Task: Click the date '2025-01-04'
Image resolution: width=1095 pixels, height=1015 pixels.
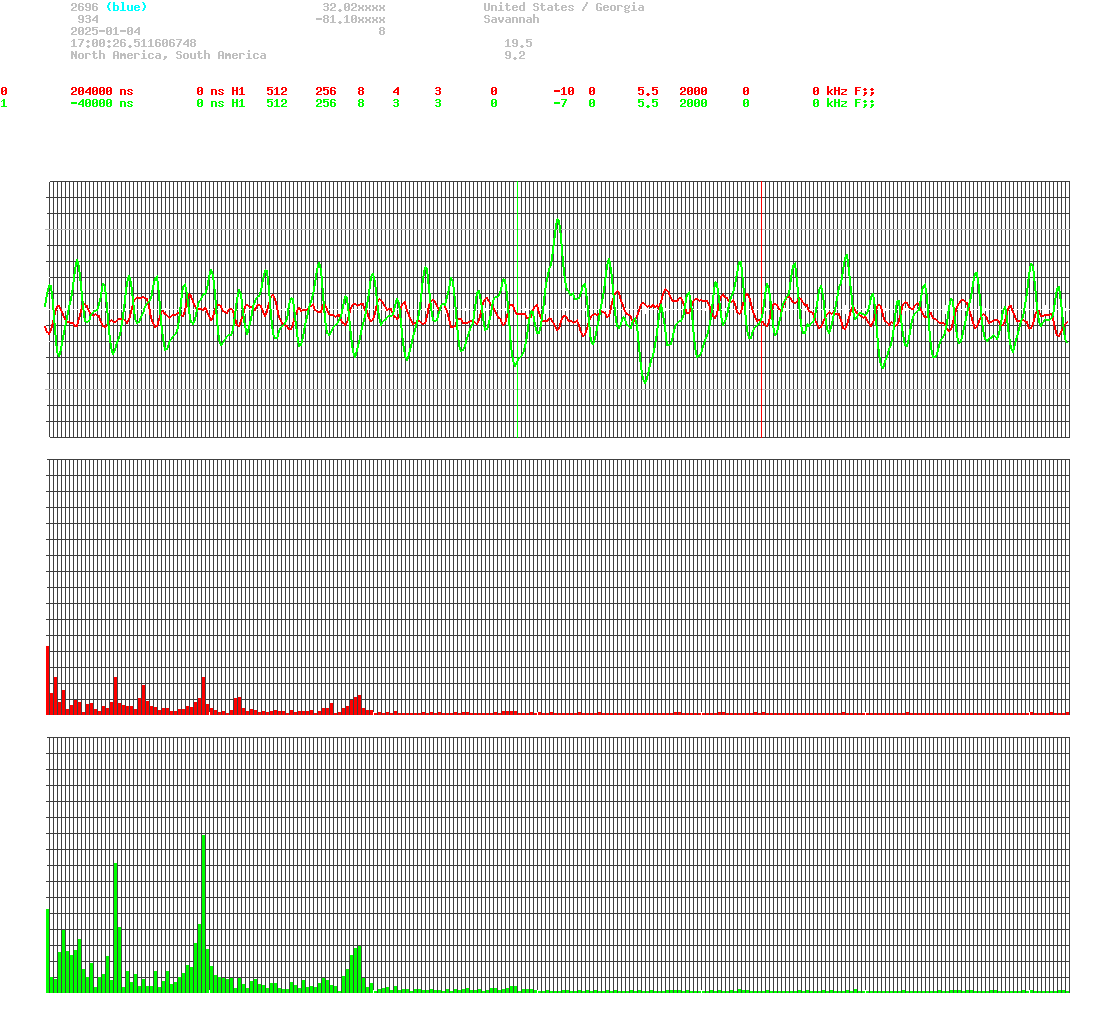Action: coord(105,31)
